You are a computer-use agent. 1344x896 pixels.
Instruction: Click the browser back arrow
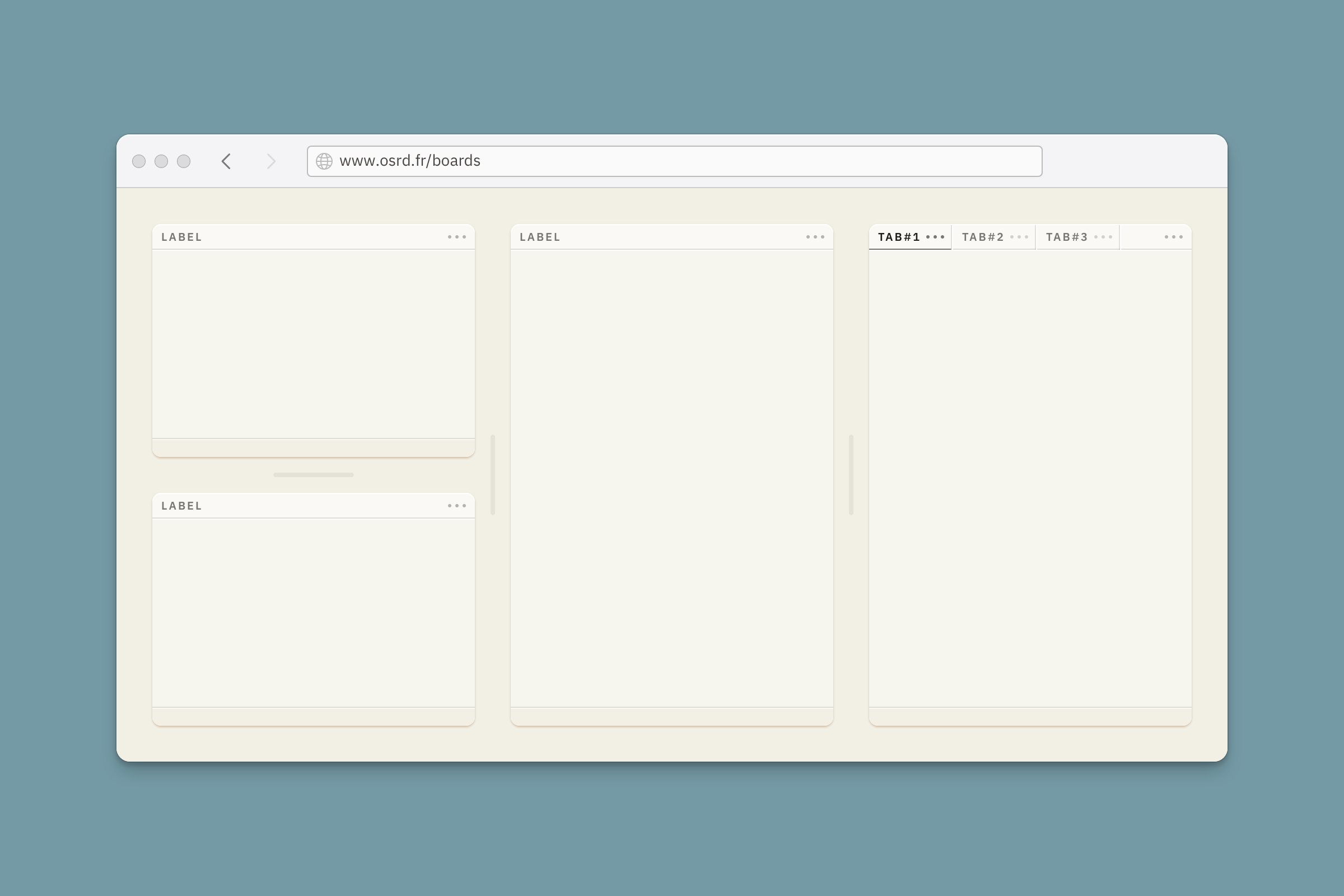(x=226, y=161)
